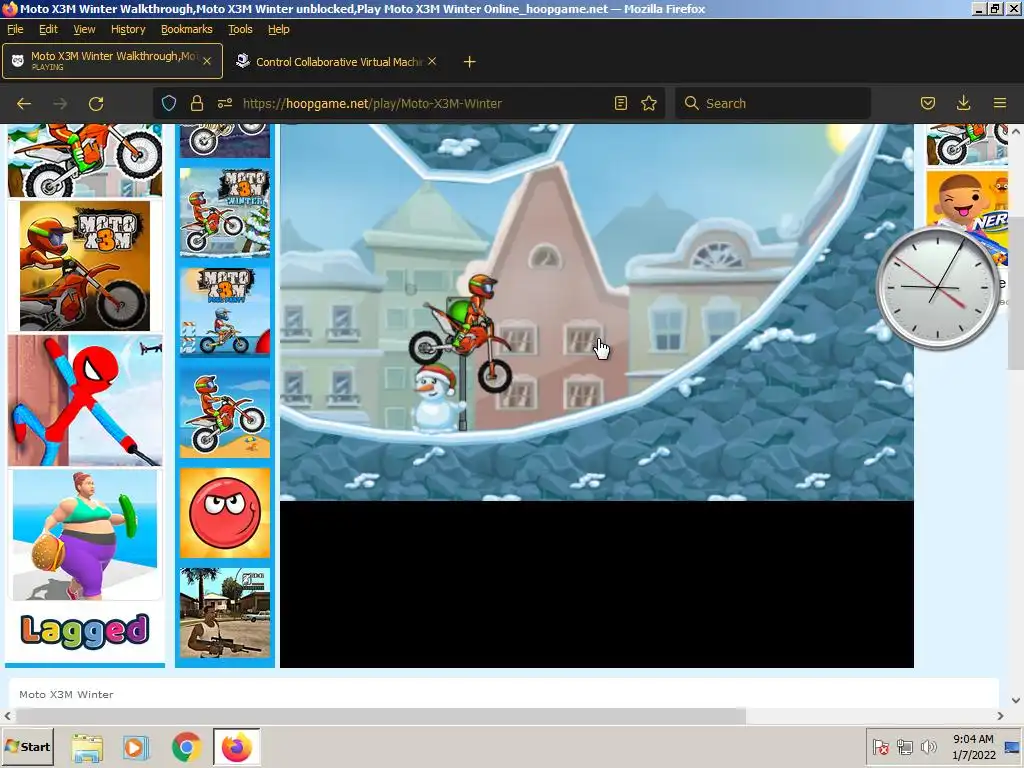Open the Tools menu
This screenshot has height=768, width=1024.
pyautogui.click(x=240, y=29)
